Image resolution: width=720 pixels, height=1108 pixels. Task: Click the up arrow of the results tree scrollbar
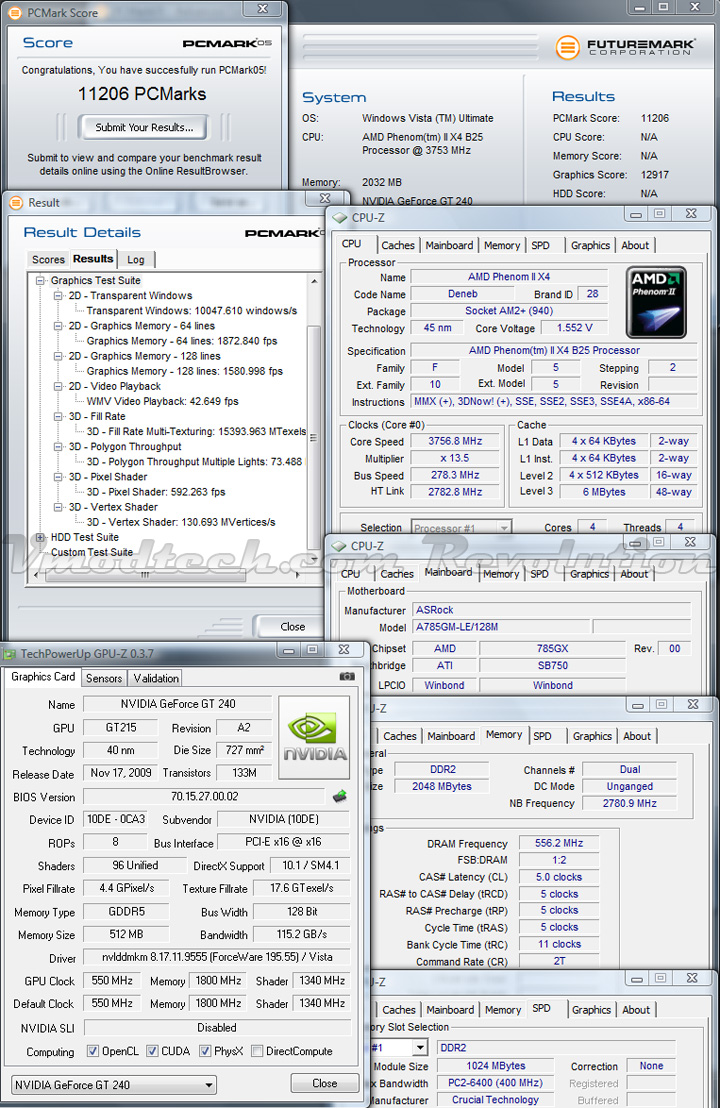(x=314, y=281)
